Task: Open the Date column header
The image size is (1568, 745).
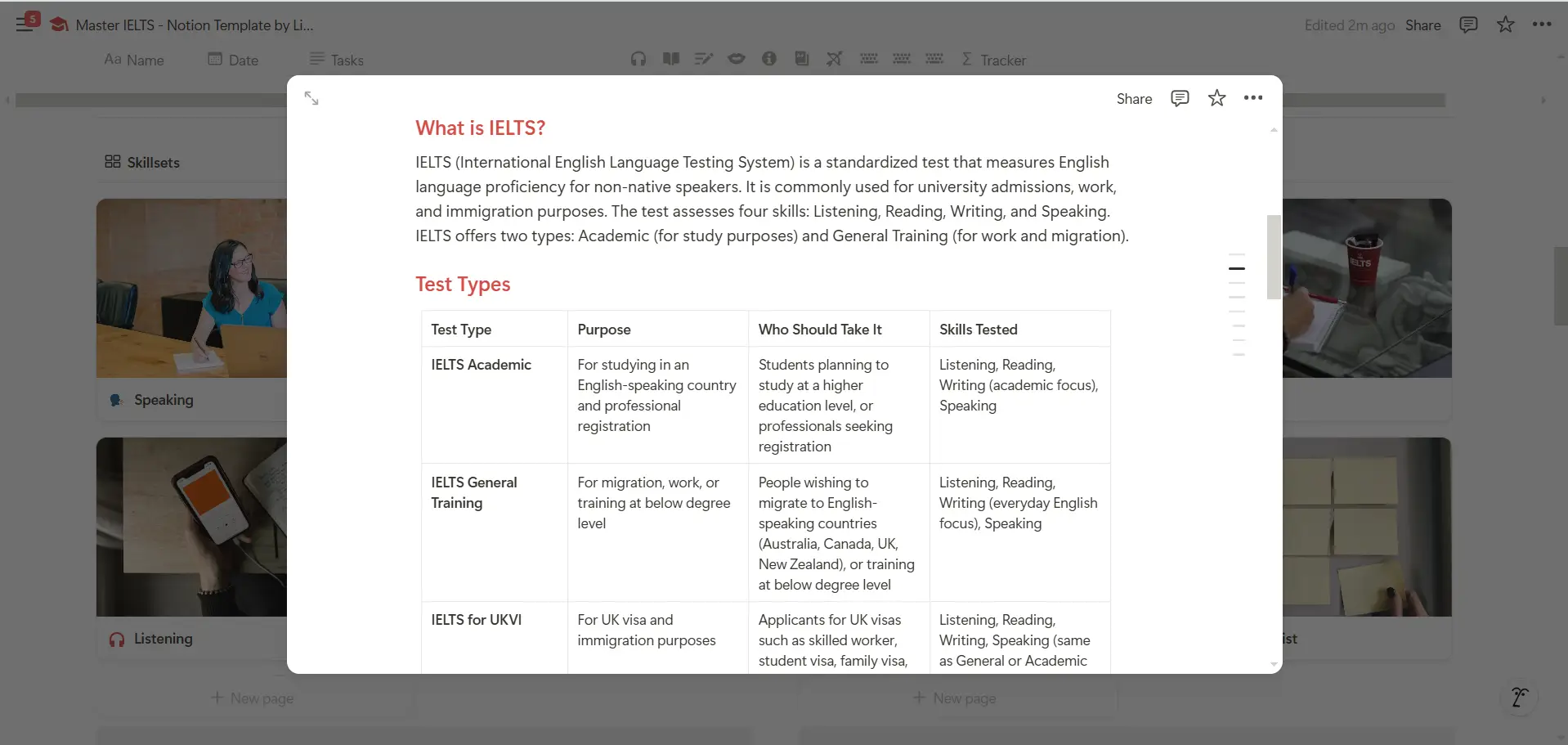Action: [234, 60]
